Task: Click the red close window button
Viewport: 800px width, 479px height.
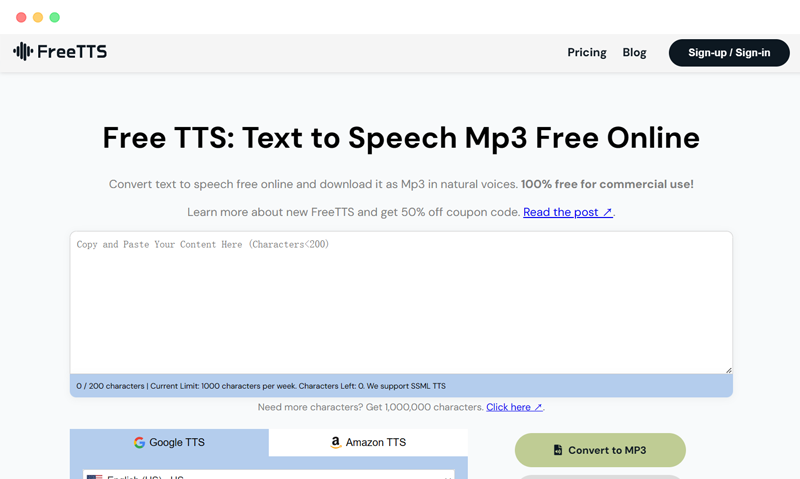Action: (x=21, y=17)
